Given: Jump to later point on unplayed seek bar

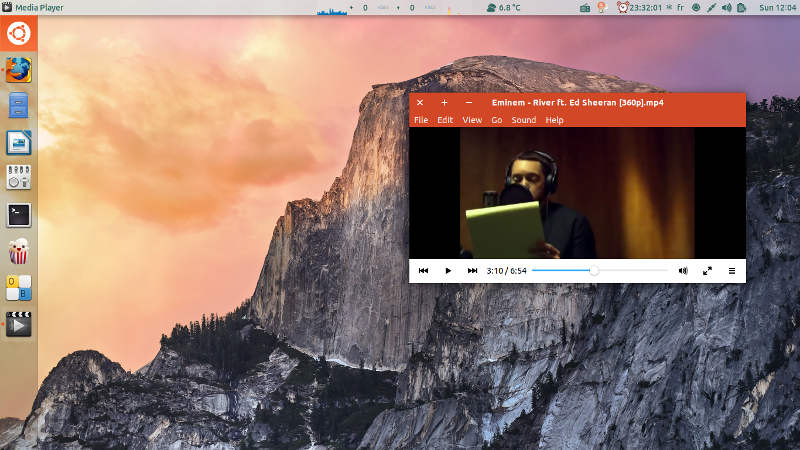Looking at the screenshot, I should pyautogui.click(x=633, y=270).
